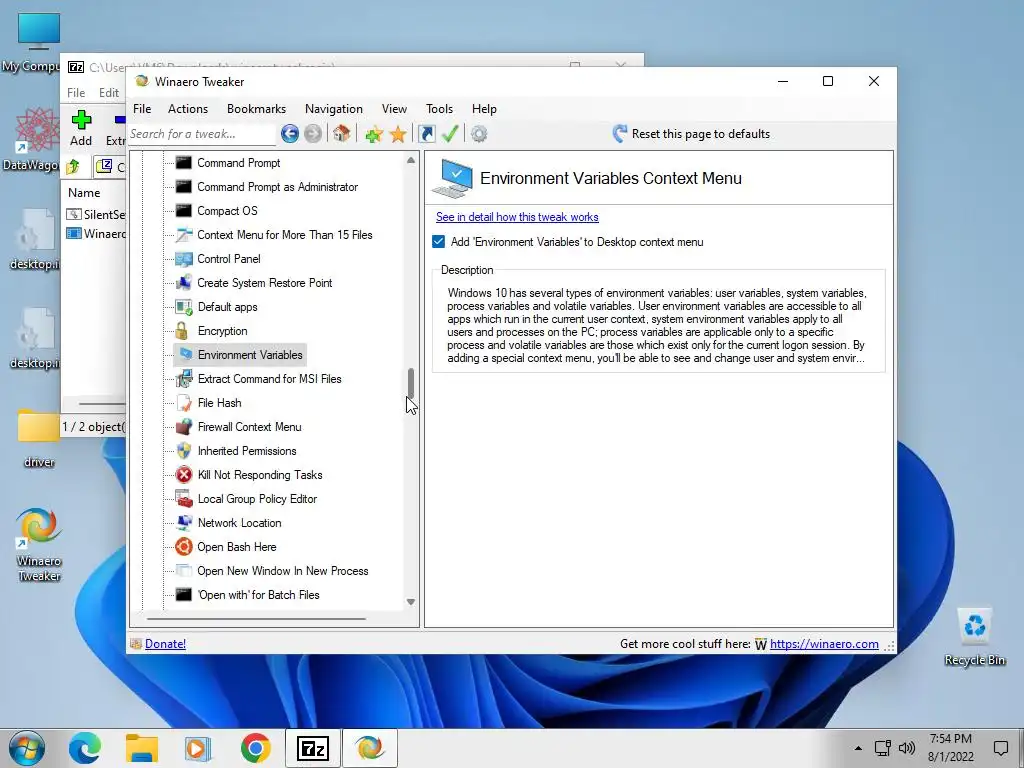This screenshot has height=768, width=1024.
Task: Select Network Location tree item
Action: [240, 523]
